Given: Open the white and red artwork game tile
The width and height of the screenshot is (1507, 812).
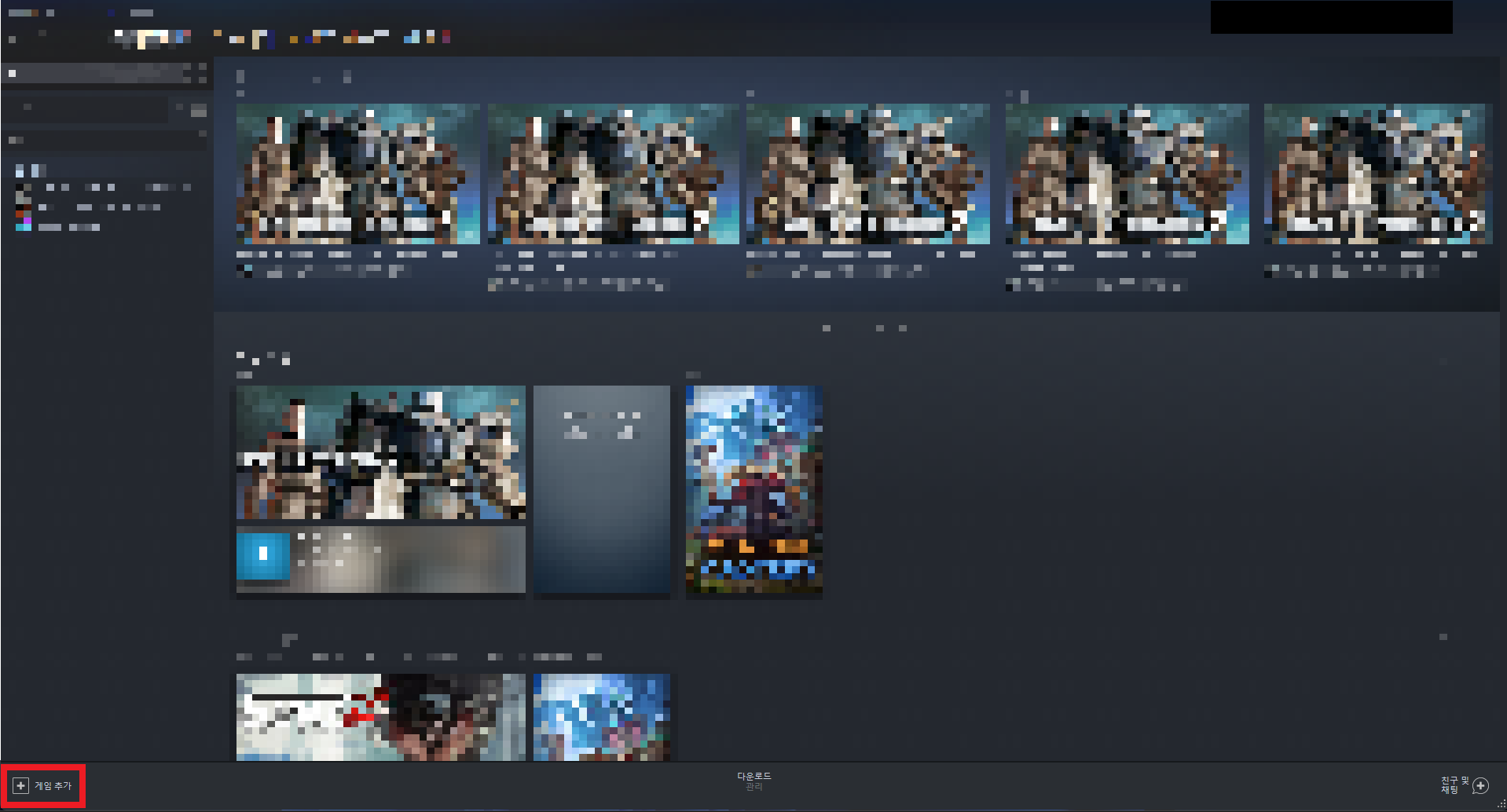Looking at the screenshot, I should (381, 717).
